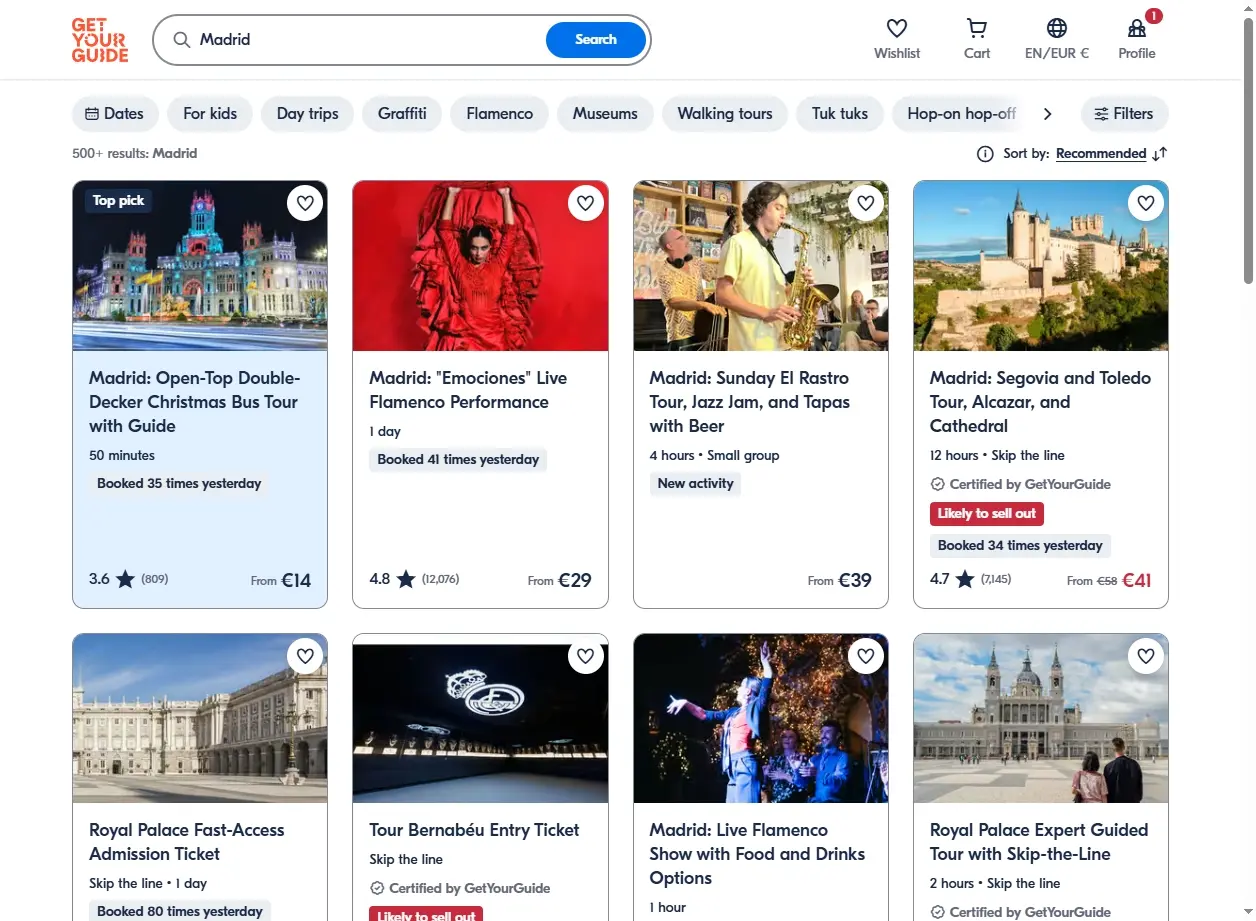Open Royal Palace Fast-Access Admission Ticket title

[x=187, y=842]
